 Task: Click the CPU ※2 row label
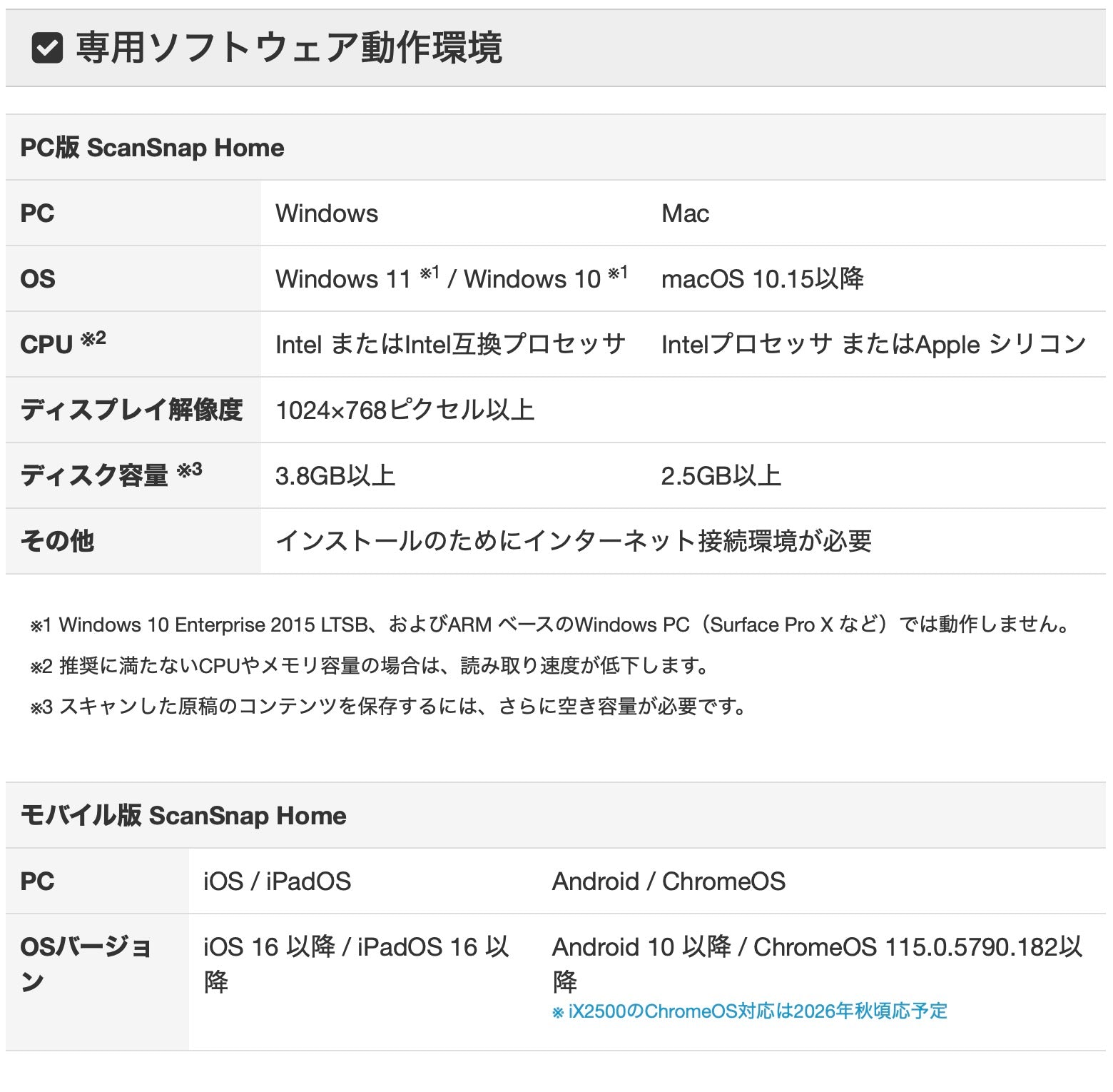coord(133,344)
